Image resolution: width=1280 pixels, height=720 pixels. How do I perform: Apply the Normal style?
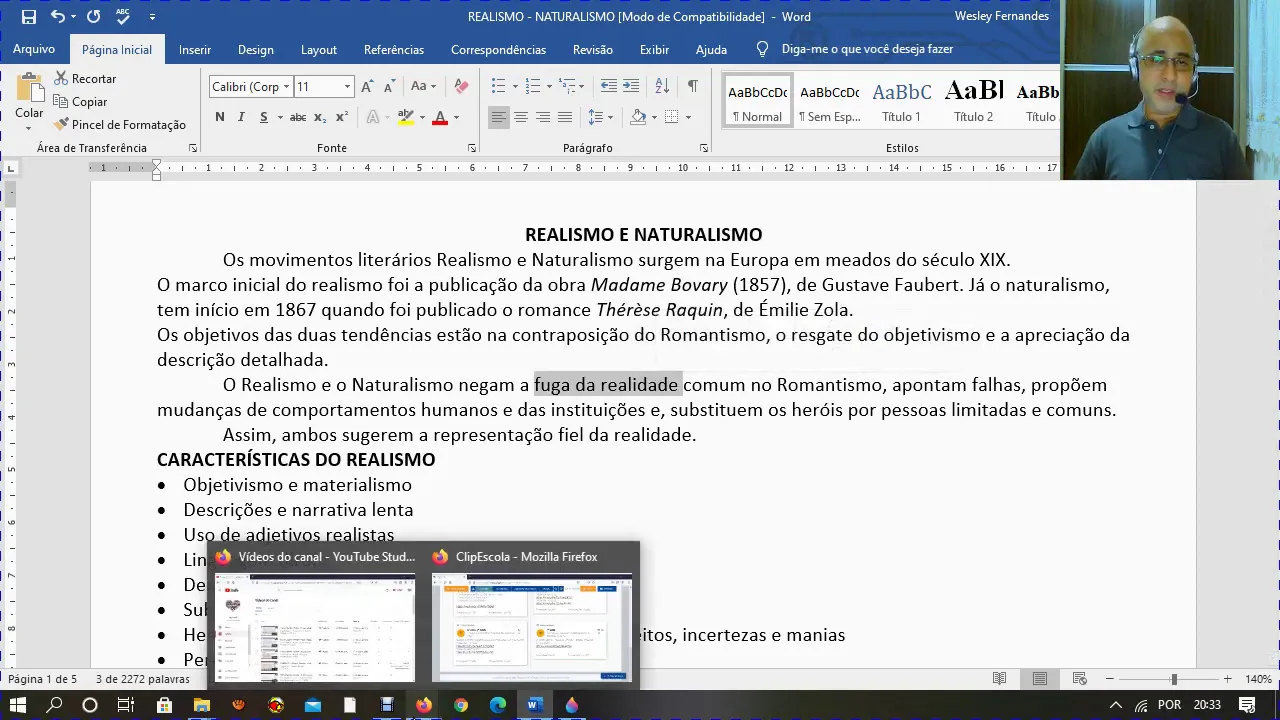[757, 101]
